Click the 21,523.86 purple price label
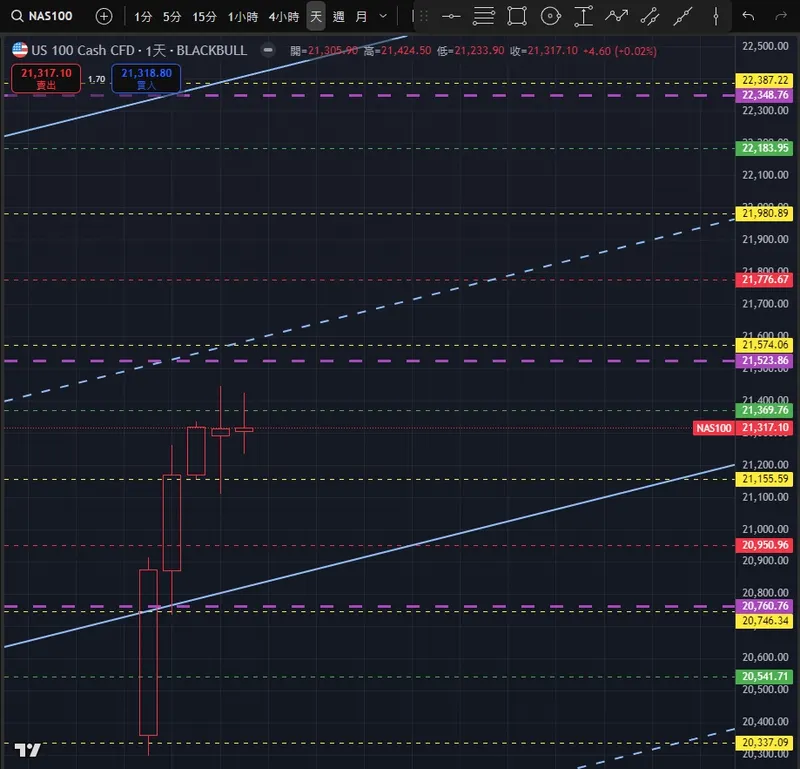Viewport: 800px width, 769px height. coord(764,361)
